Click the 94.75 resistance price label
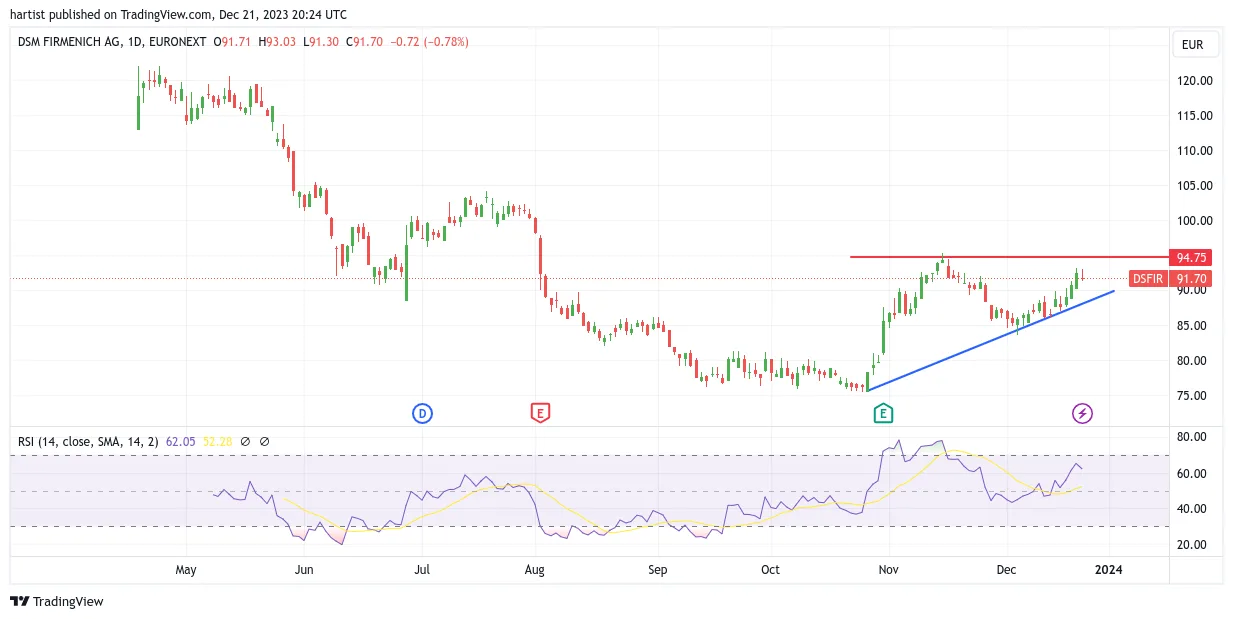Viewport: 1233px width, 619px height. pos(1190,257)
